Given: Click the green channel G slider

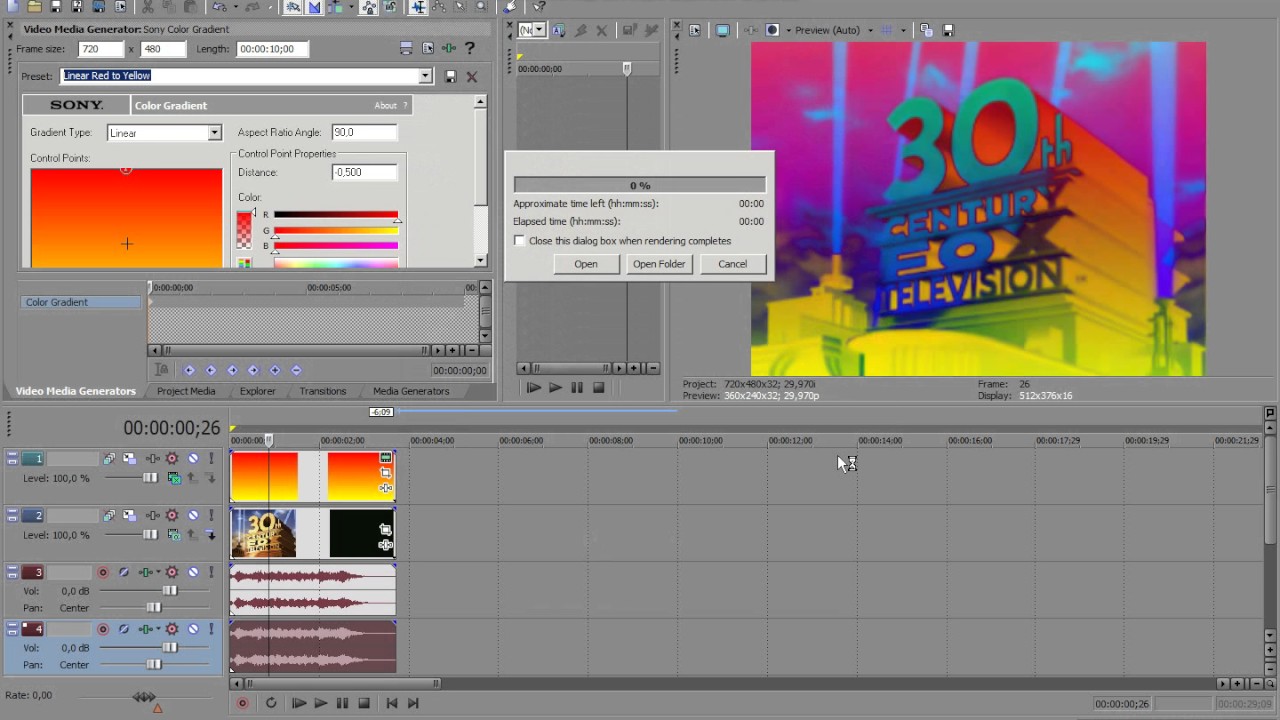Looking at the screenshot, I should point(336,231).
